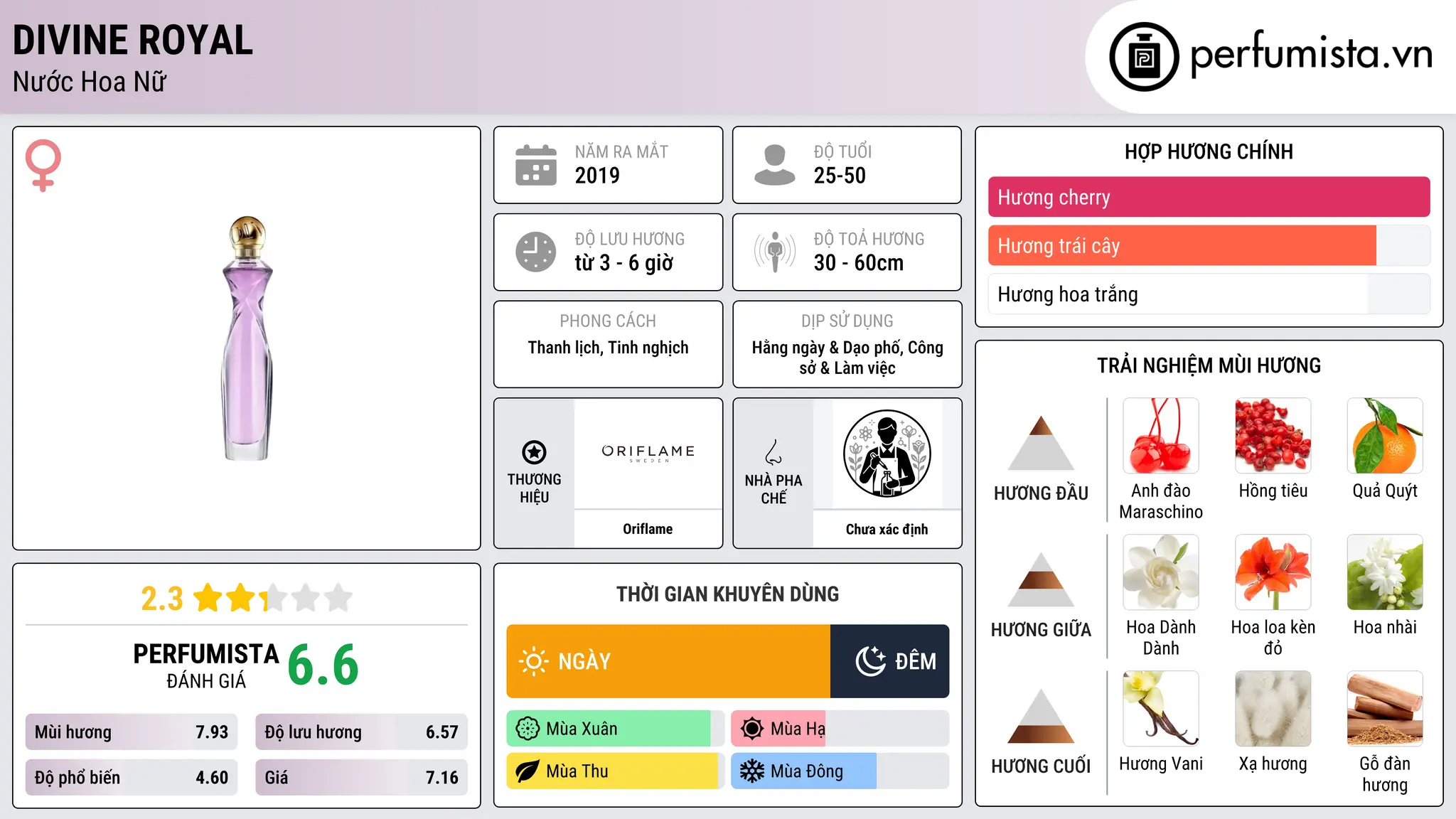Click the launch year 2019
Image resolution: width=1456 pixels, height=819 pixels.
(x=597, y=176)
